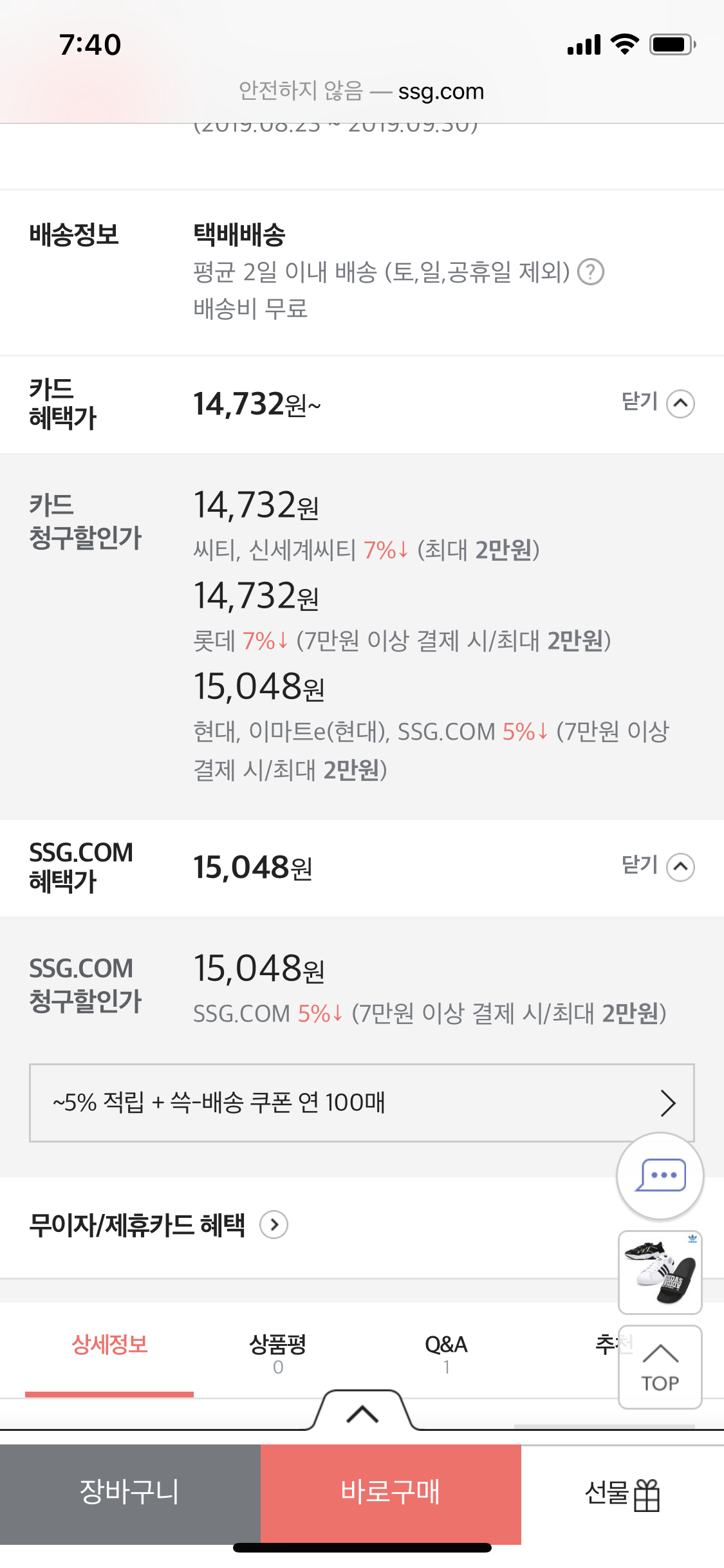Tap the delivery info question mark icon
The width and height of the screenshot is (724, 1568).
pos(590,272)
